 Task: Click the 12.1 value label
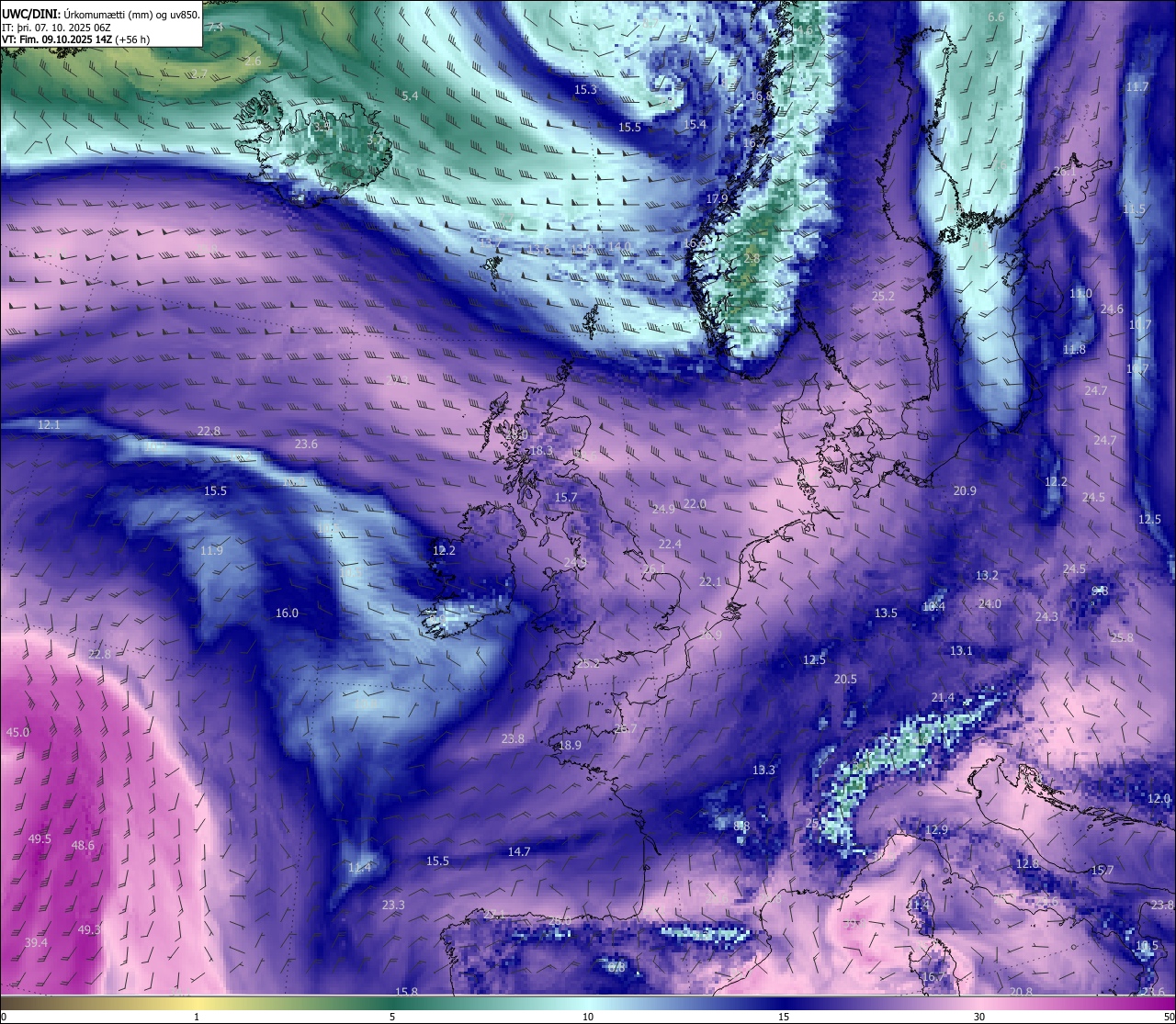pos(49,425)
